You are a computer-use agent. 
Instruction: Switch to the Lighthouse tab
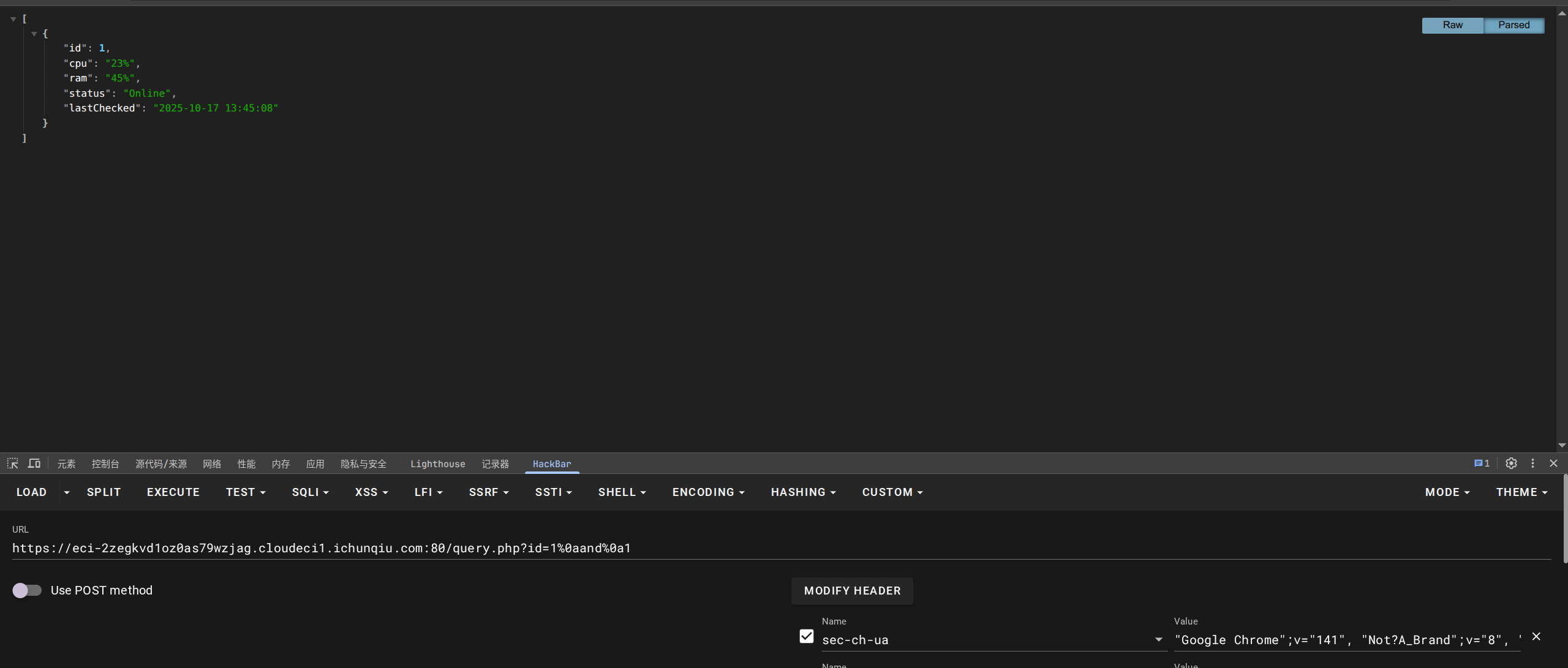[x=437, y=464]
